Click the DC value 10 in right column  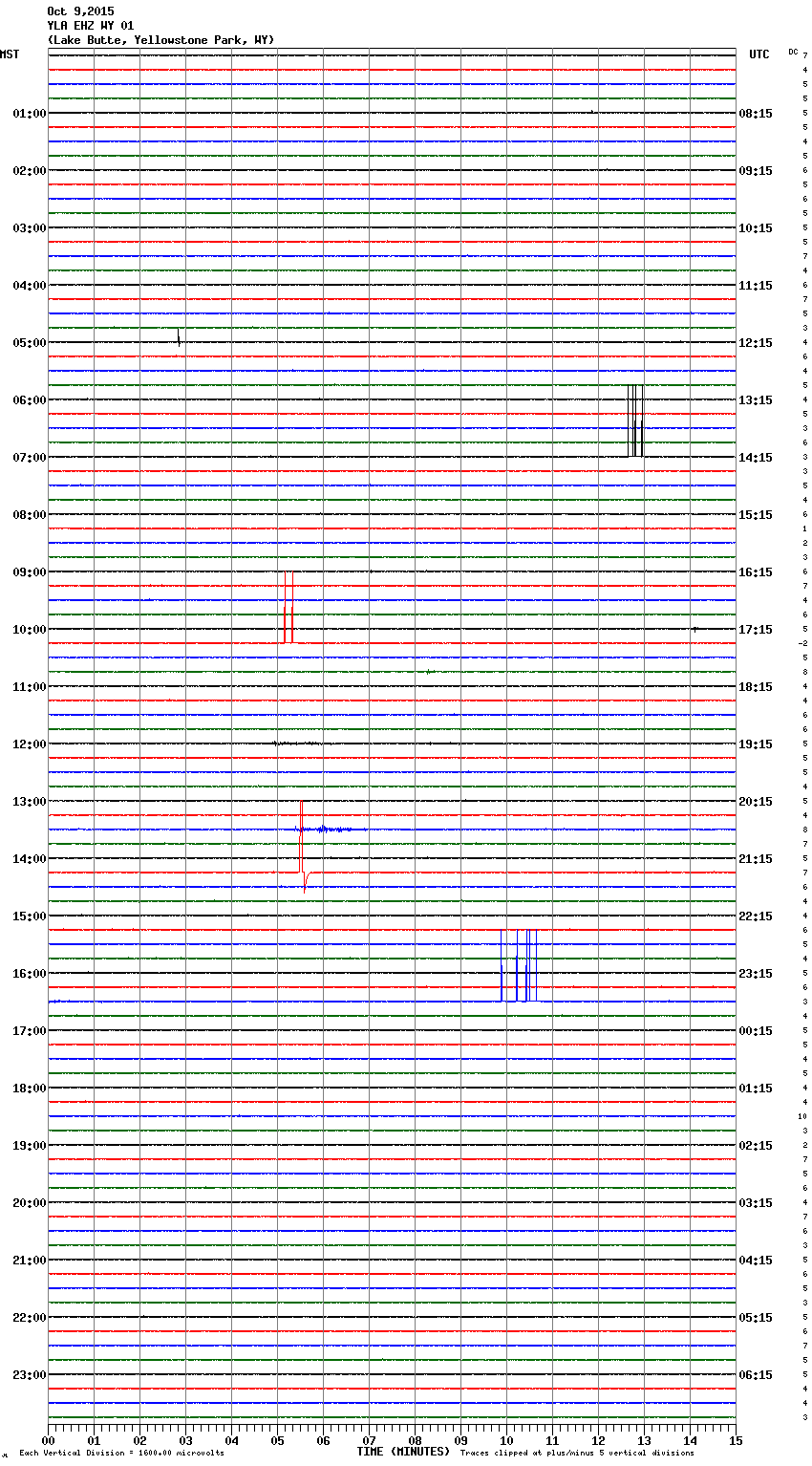pyautogui.click(x=802, y=1116)
